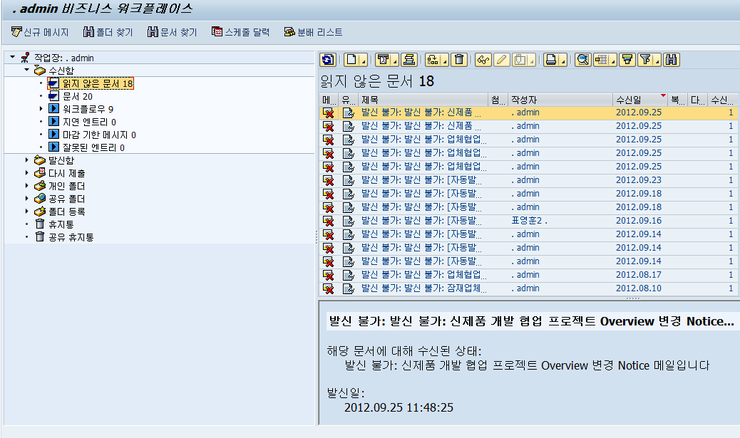Click the print icon in the list toolbar
This screenshot has width=740, height=438.
551,60
